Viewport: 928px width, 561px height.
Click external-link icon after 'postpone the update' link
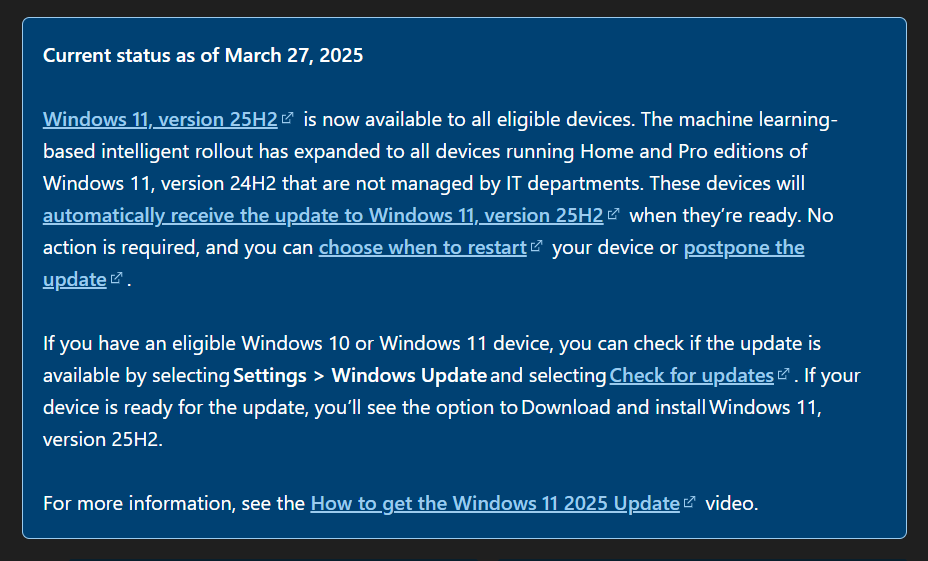[x=117, y=278]
